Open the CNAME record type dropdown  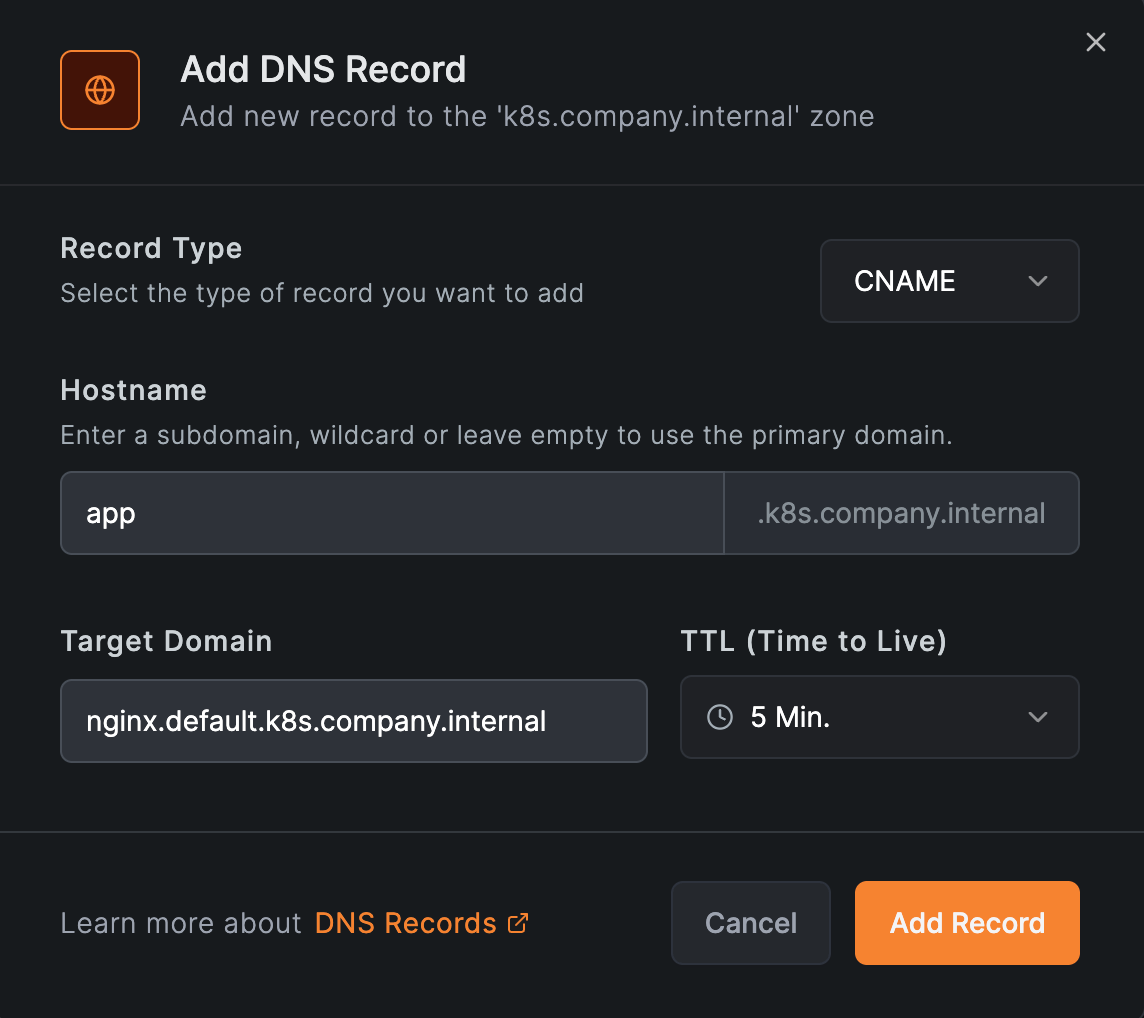click(x=949, y=281)
